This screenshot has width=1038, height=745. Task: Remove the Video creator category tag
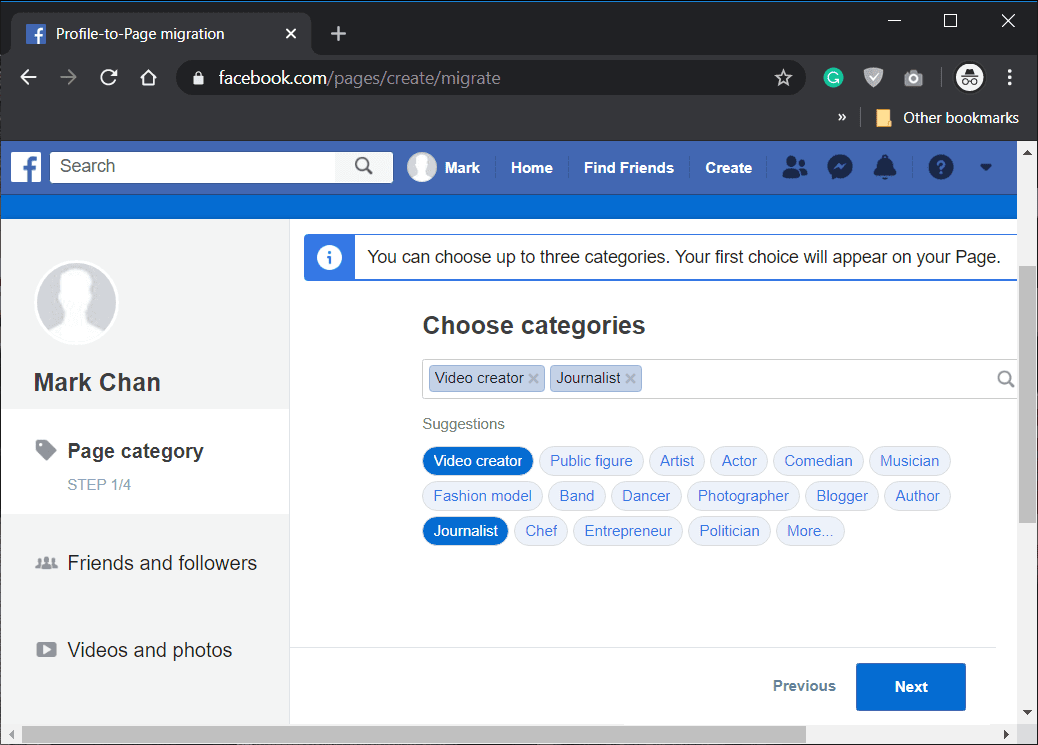[534, 379]
